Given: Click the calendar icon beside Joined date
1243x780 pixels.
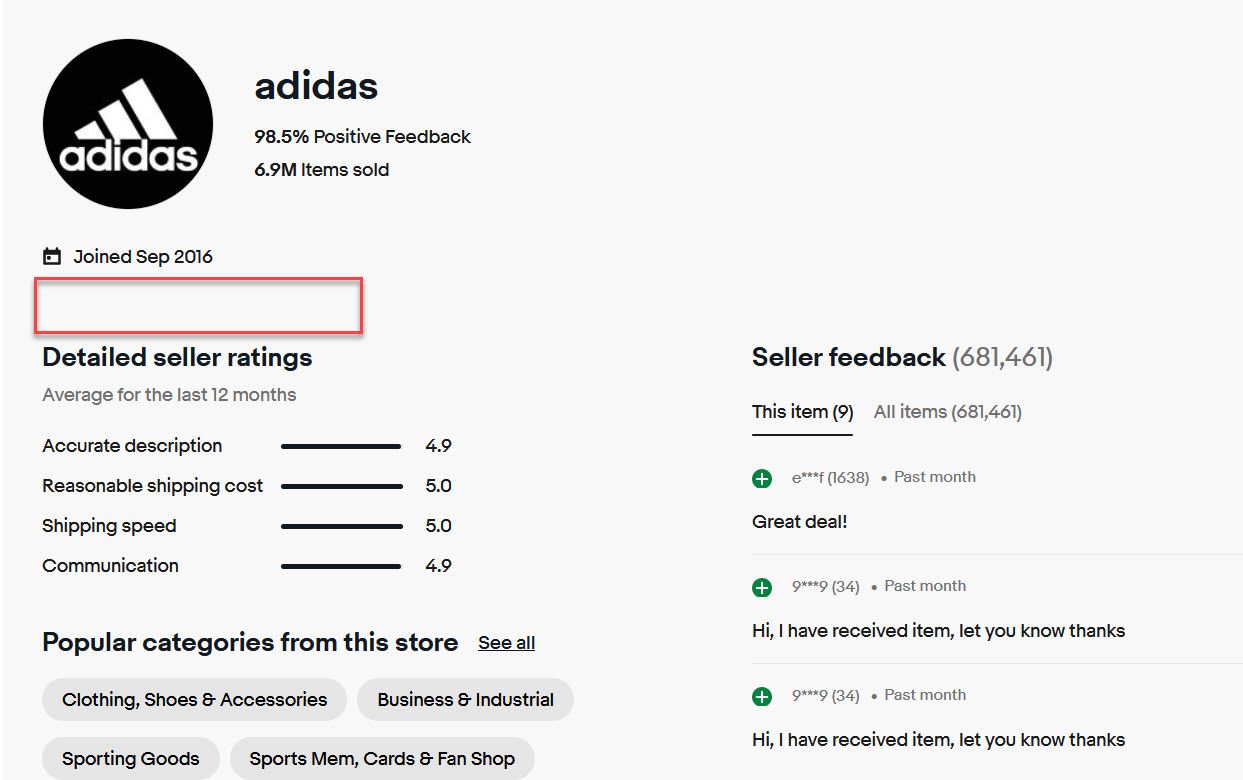Looking at the screenshot, I should tap(52, 257).
